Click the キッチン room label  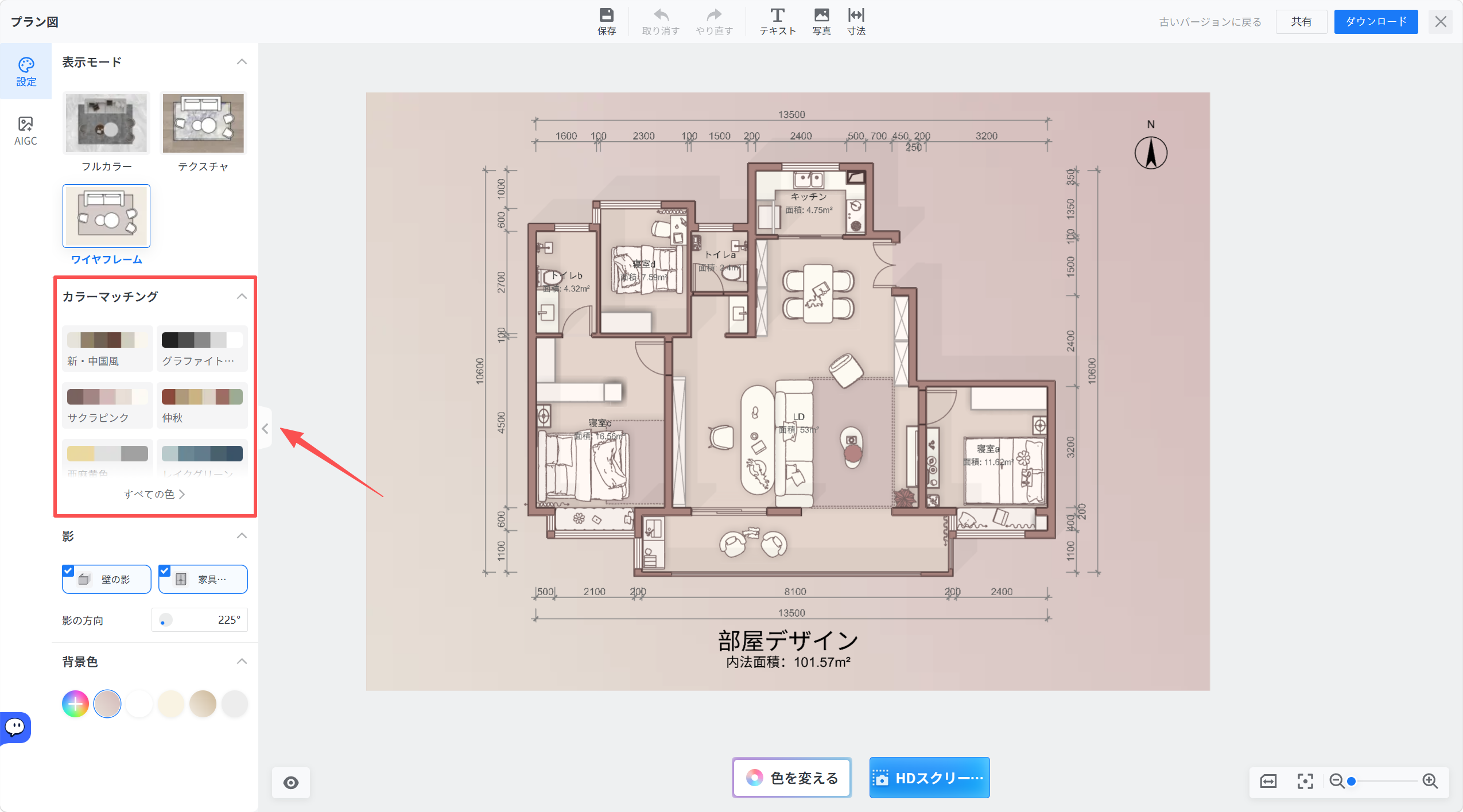(808, 196)
